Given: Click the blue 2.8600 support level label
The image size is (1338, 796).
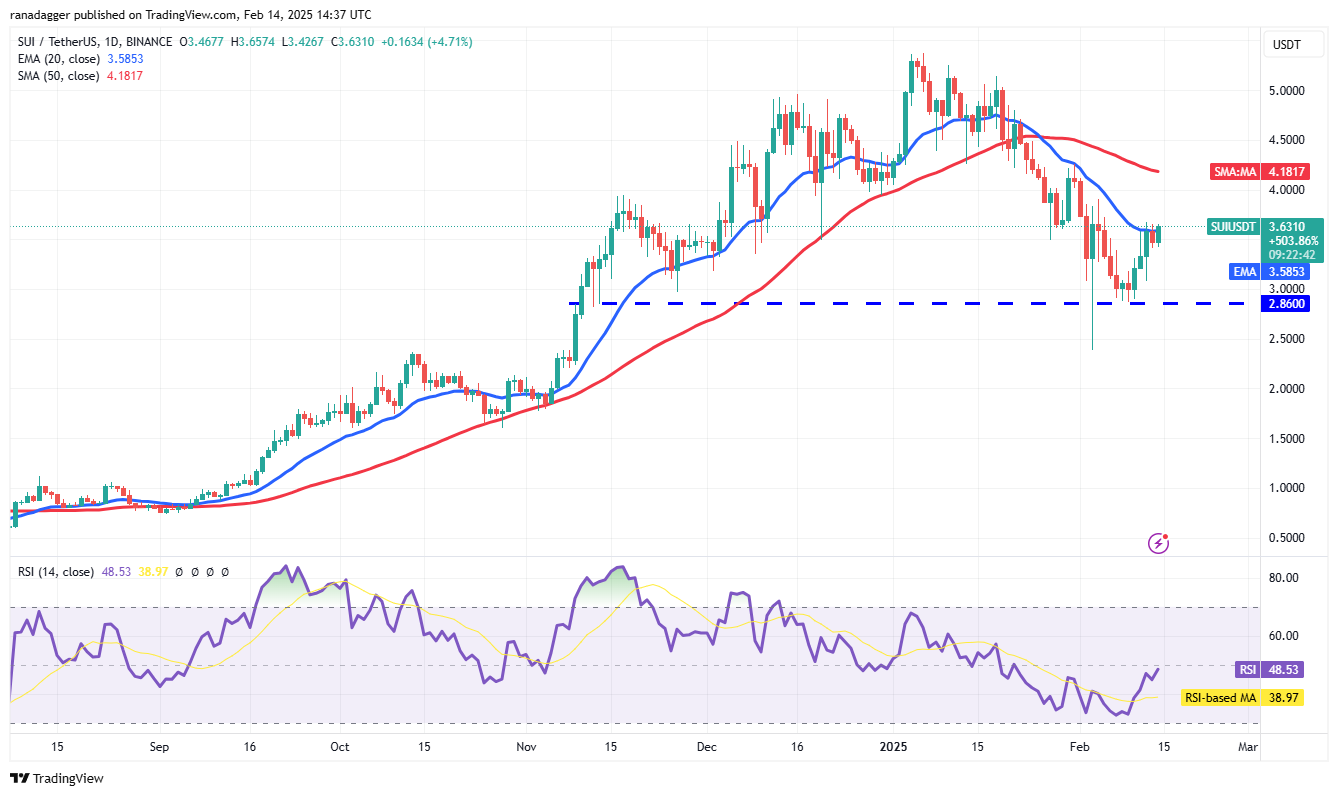Looking at the screenshot, I should [x=1284, y=303].
